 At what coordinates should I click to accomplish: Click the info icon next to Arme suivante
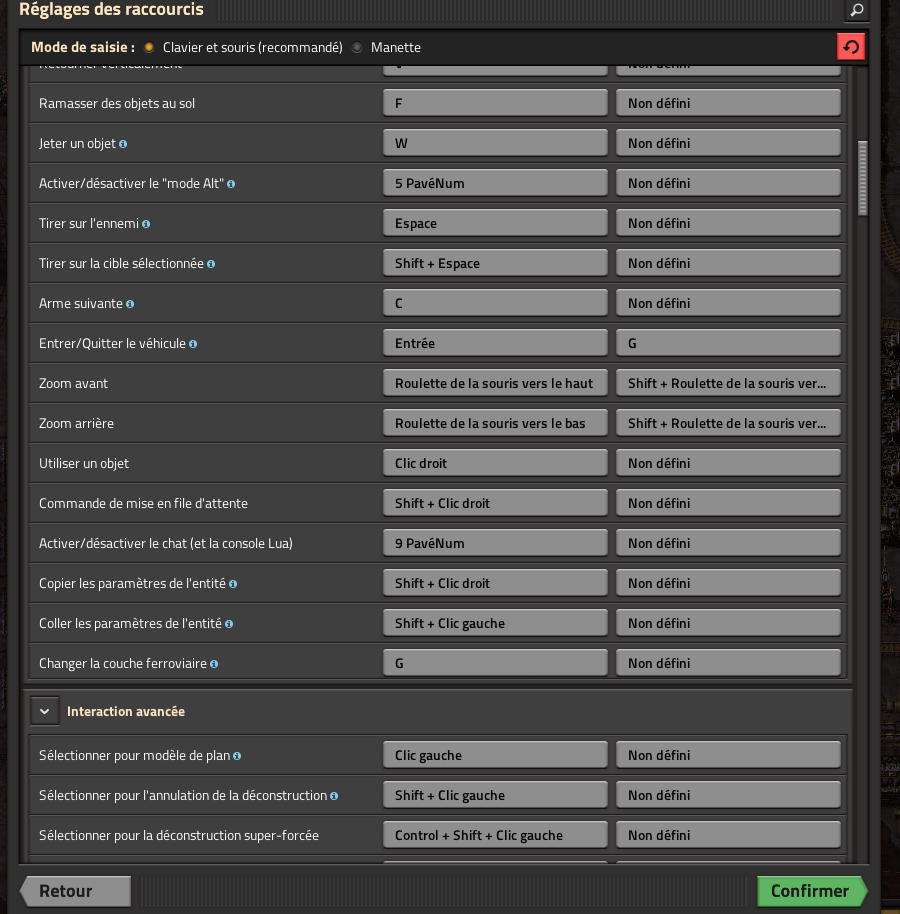coord(130,304)
